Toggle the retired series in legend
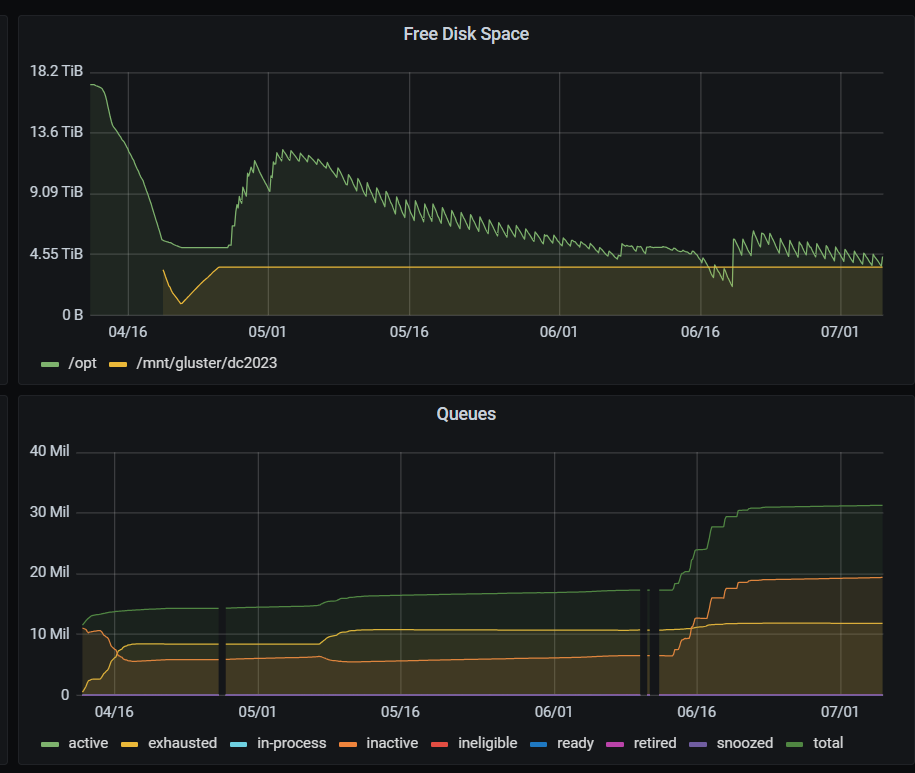 [x=655, y=743]
